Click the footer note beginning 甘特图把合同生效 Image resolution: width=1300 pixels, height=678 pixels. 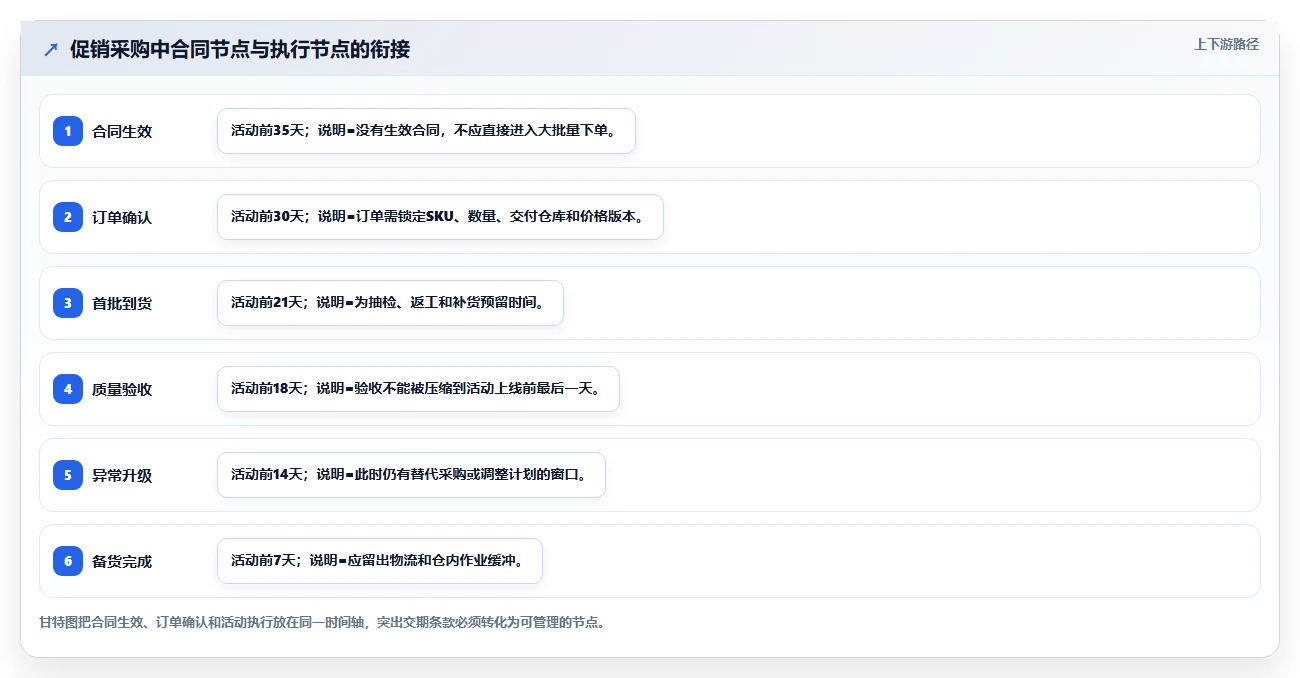point(322,622)
